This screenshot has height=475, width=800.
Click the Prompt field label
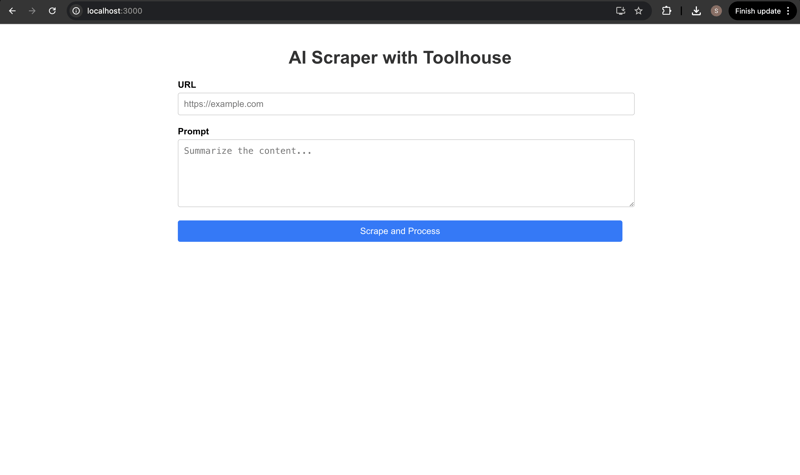click(193, 131)
